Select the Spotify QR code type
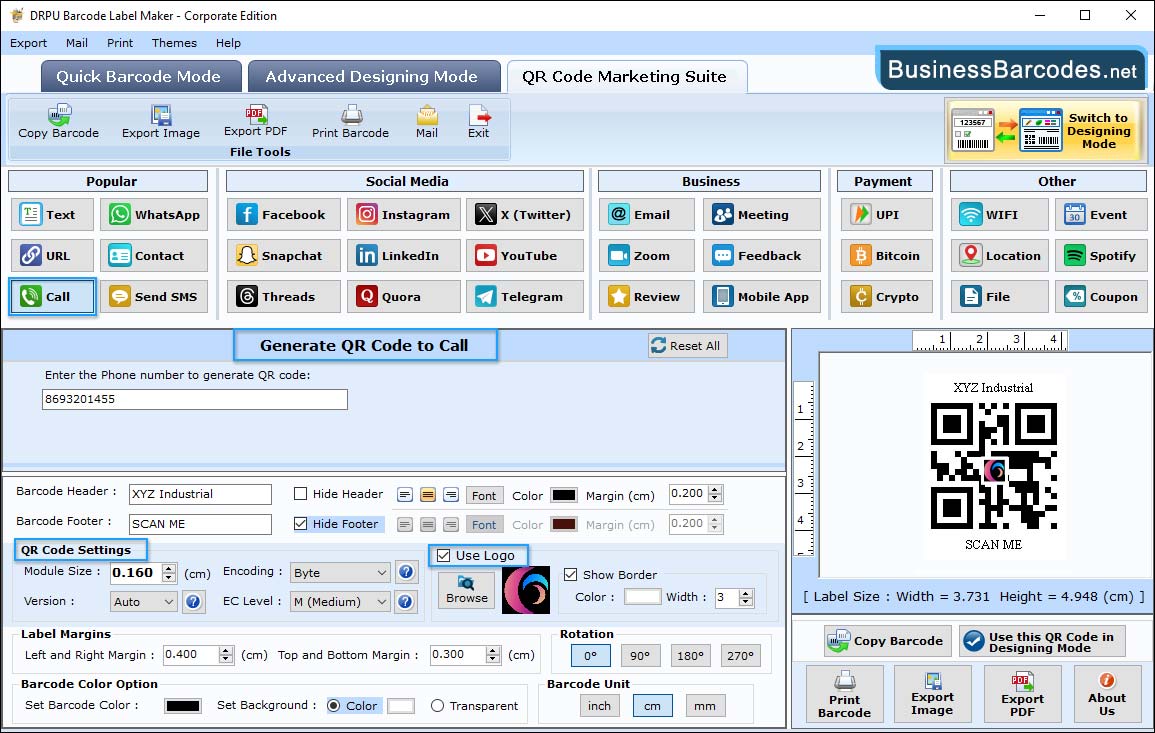This screenshot has height=733, width=1155. [1101, 256]
